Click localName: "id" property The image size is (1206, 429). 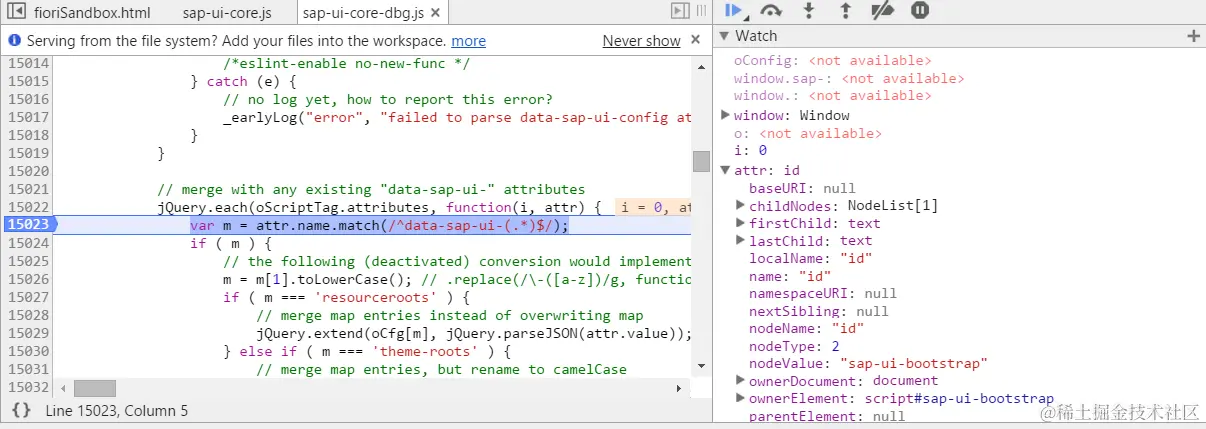(x=811, y=259)
